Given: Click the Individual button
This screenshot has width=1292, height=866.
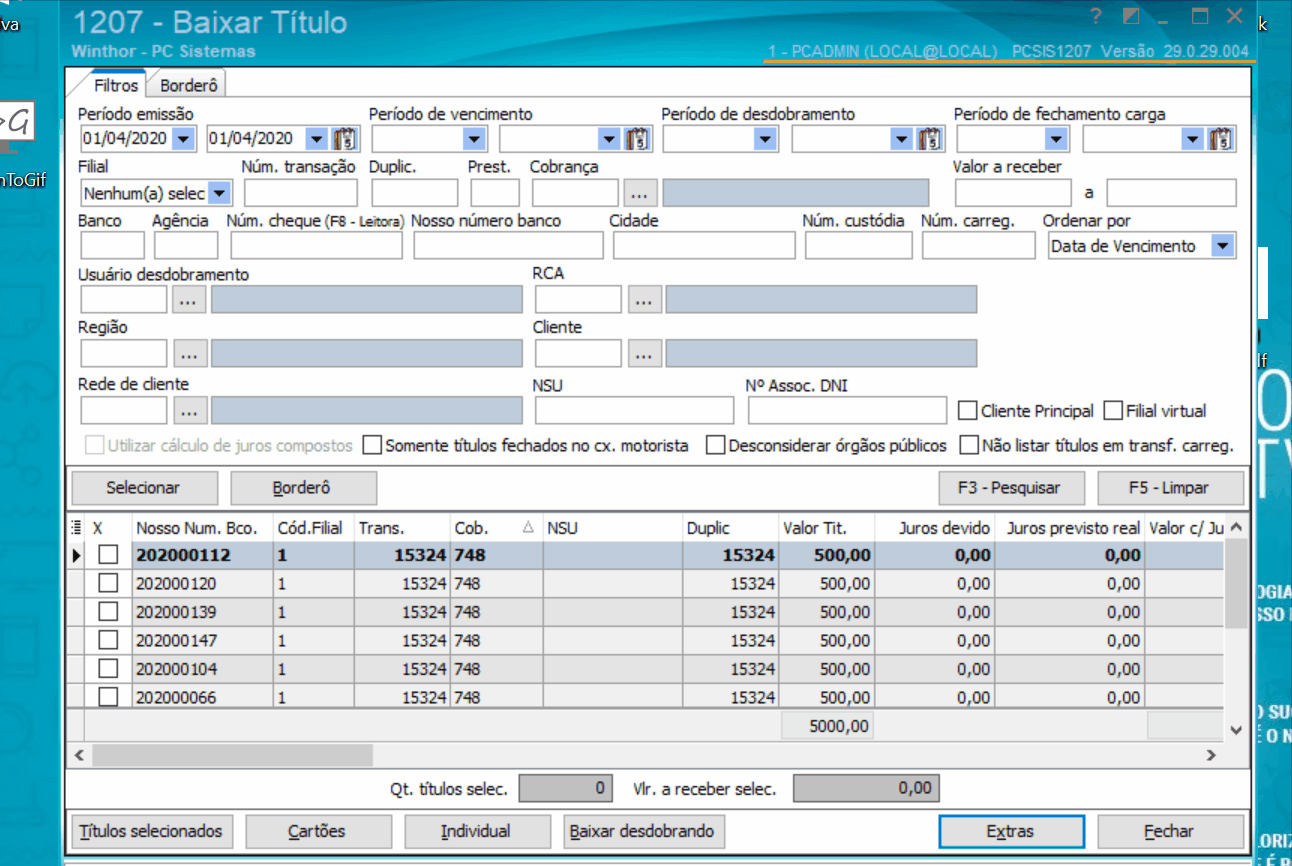Looking at the screenshot, I should point(476,831).
